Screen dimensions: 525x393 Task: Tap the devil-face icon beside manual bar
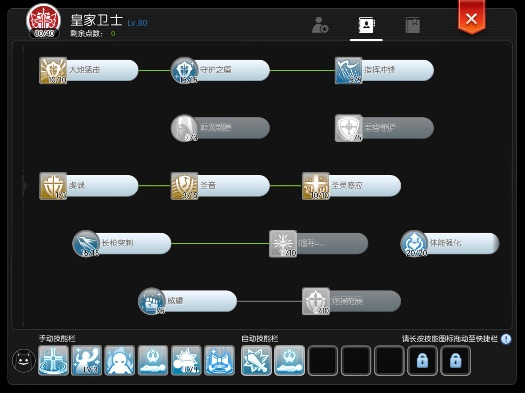tap(24, 361)
